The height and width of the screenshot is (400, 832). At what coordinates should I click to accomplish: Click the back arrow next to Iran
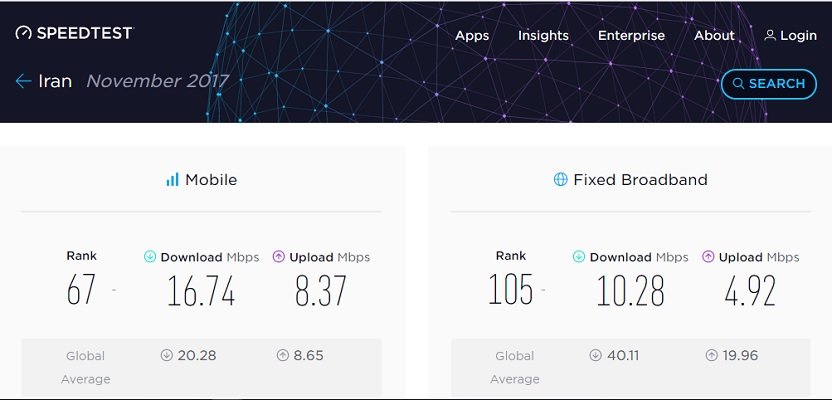tap(24, 81)
